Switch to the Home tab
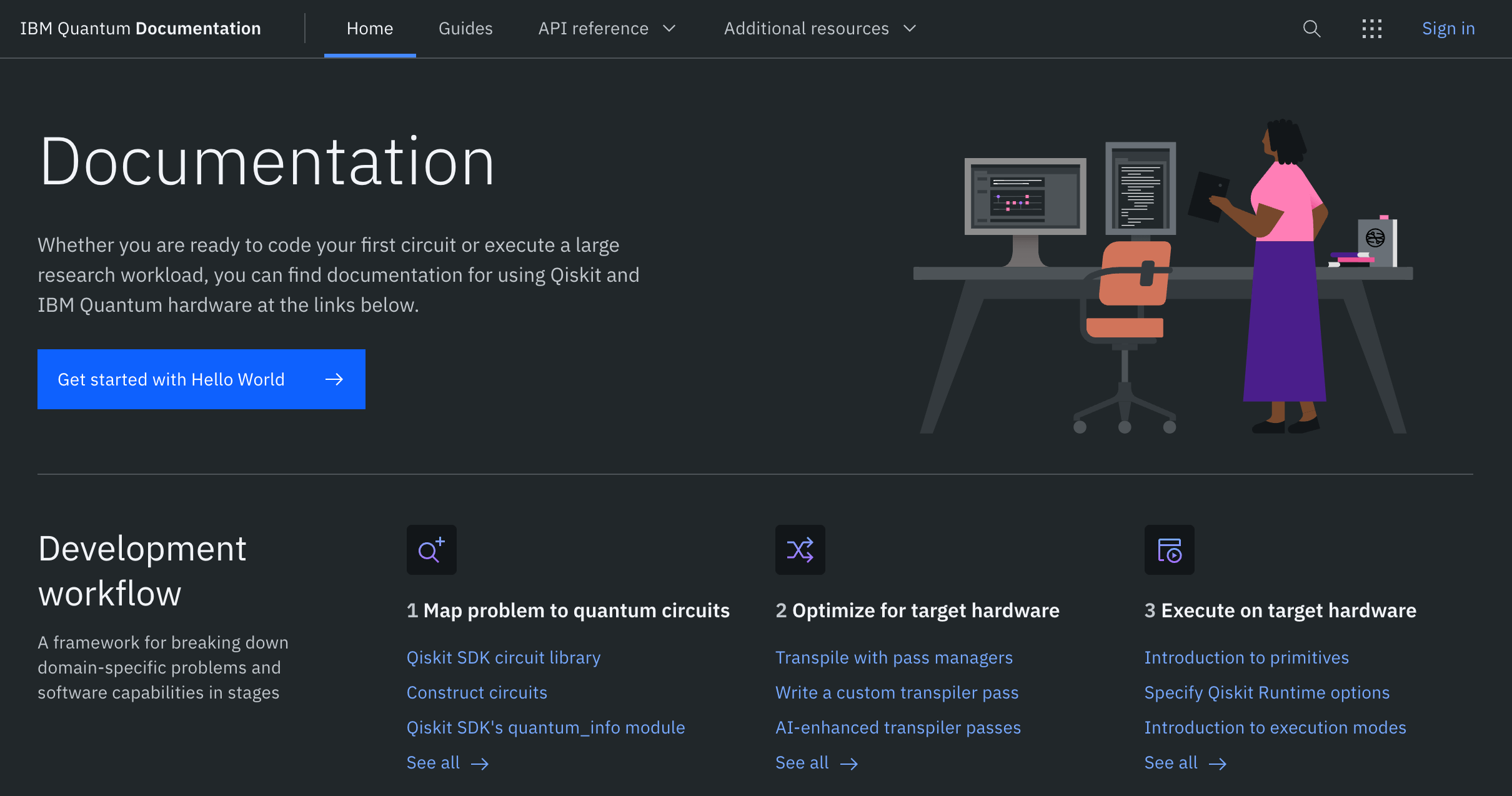The image size is (1512, 796). 370,29
